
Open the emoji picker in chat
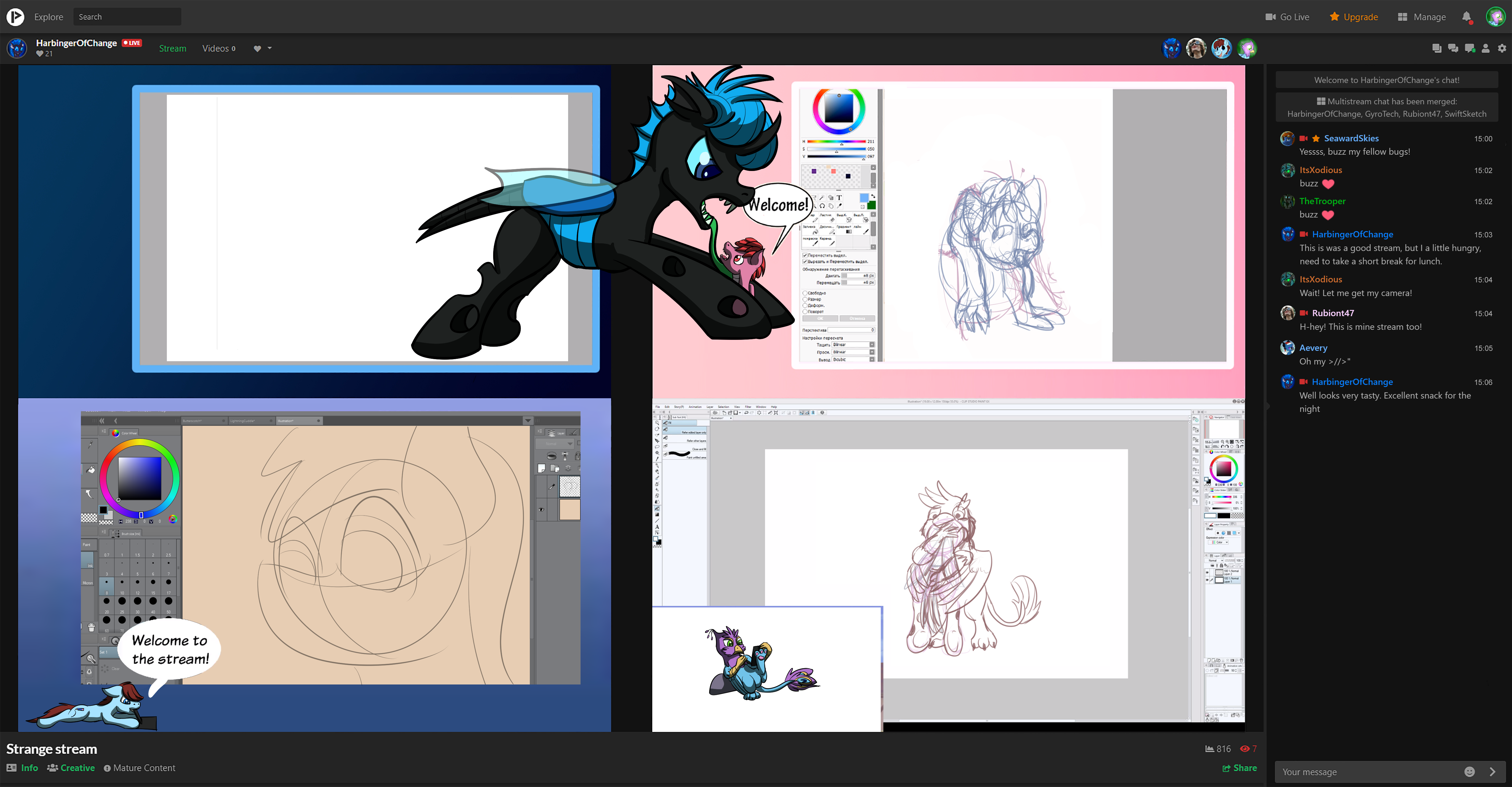point(1469,772)
